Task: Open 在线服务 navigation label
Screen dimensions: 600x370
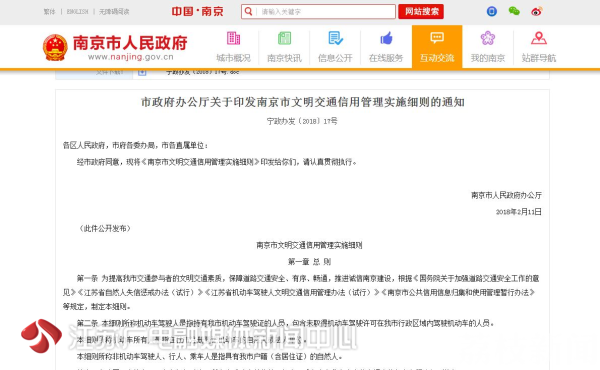Action: tap(386, 58)
